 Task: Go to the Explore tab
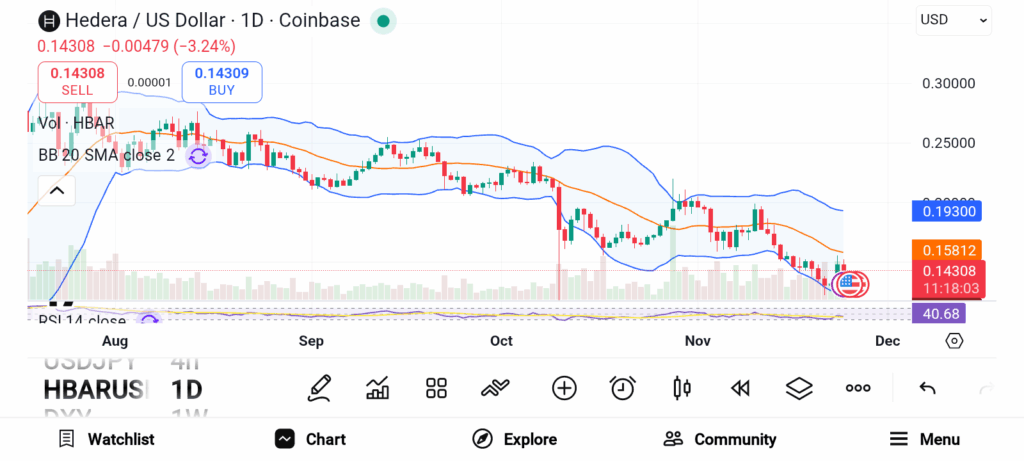pos(515,439)
